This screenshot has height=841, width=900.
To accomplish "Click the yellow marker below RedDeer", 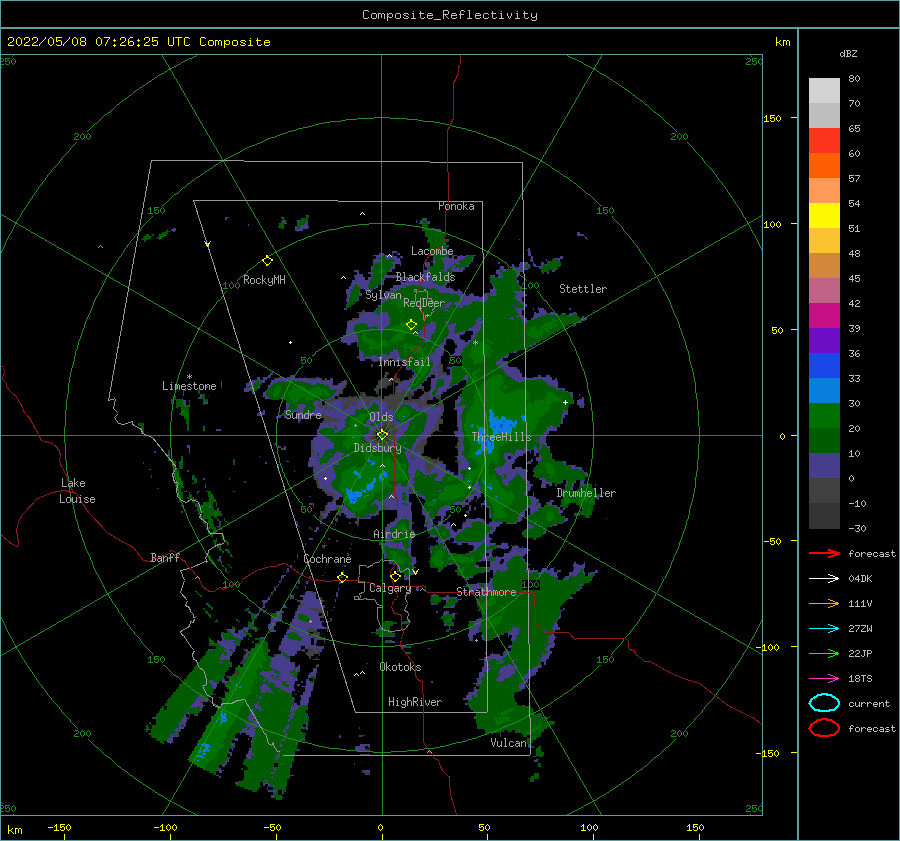I will point(412,325).
